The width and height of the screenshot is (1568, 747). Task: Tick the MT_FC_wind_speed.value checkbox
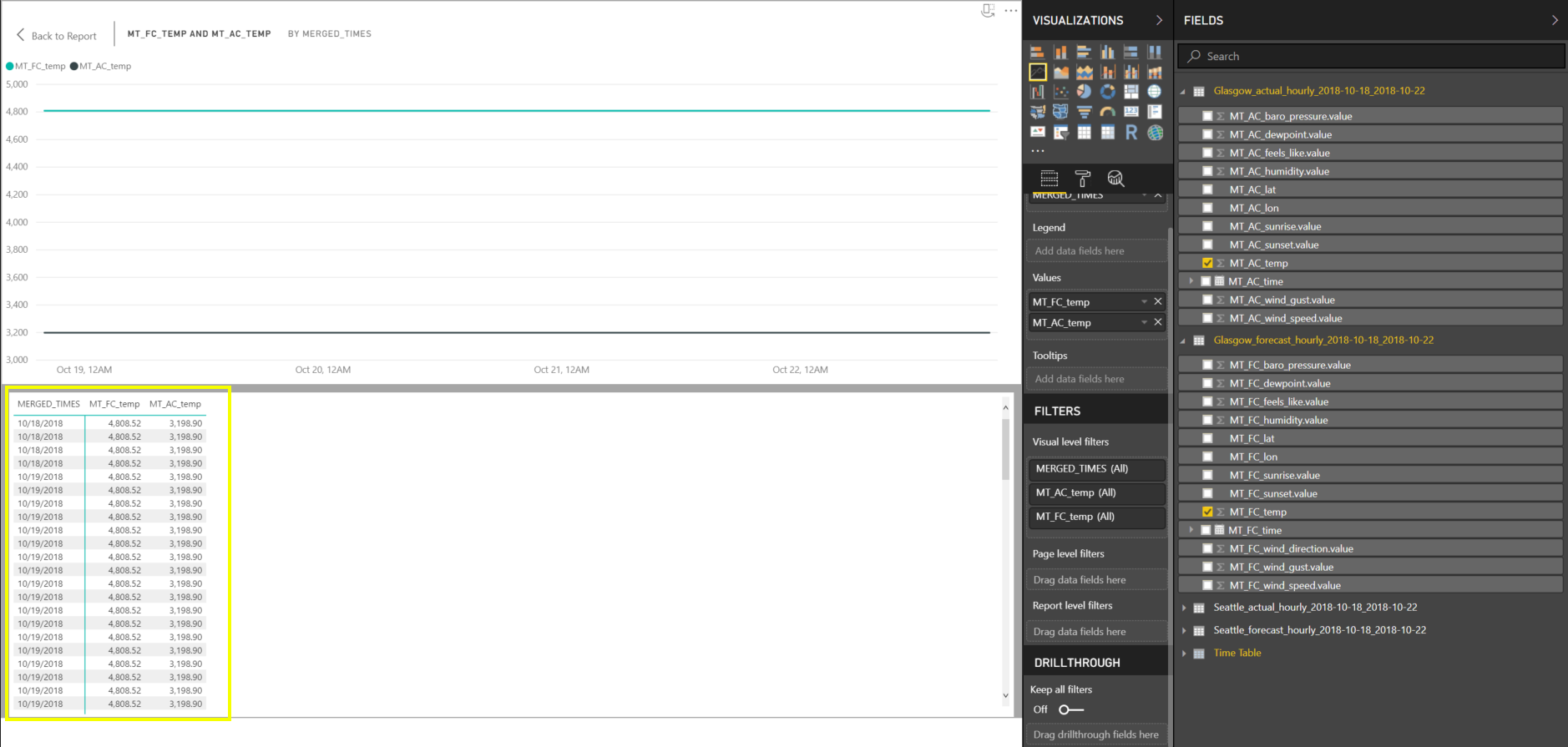[x=1207, y=585]
